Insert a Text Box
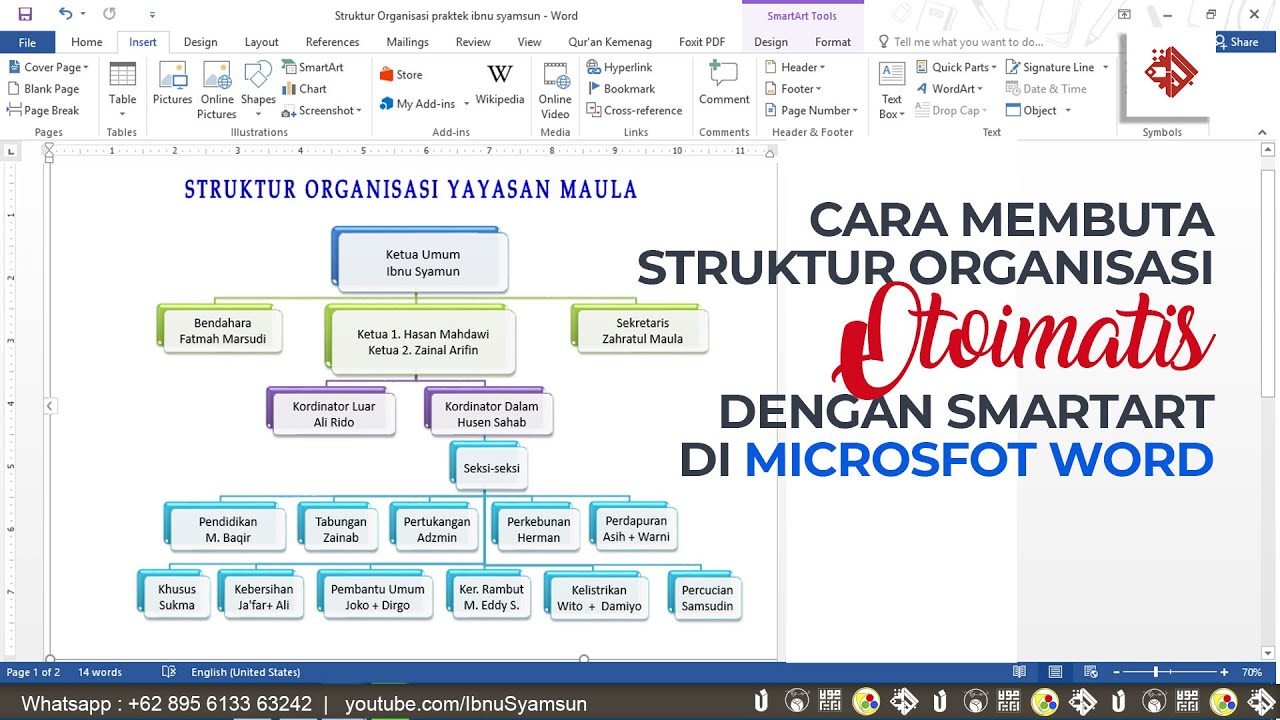 (892, 91)
